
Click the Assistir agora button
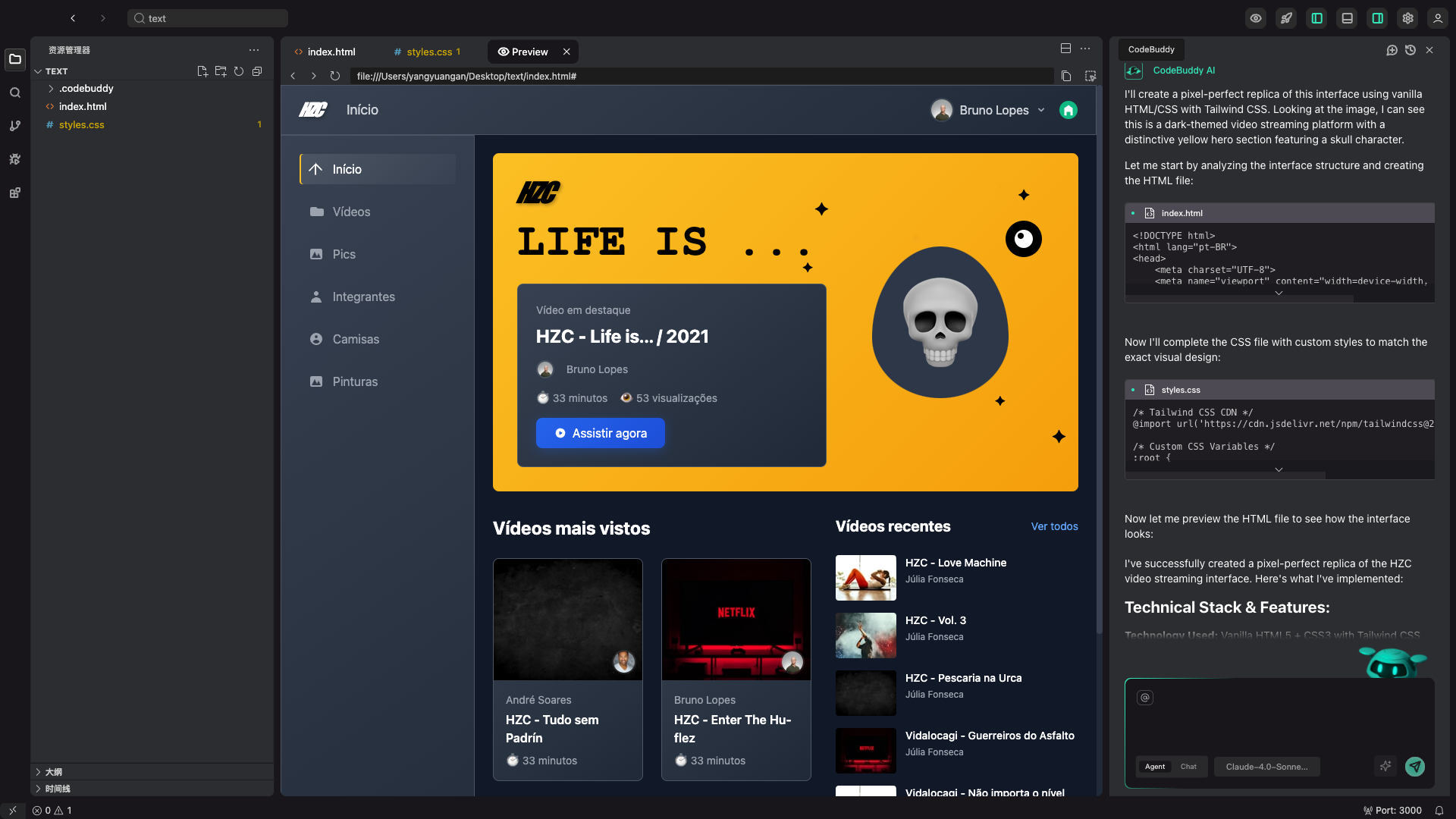(600, 433)
